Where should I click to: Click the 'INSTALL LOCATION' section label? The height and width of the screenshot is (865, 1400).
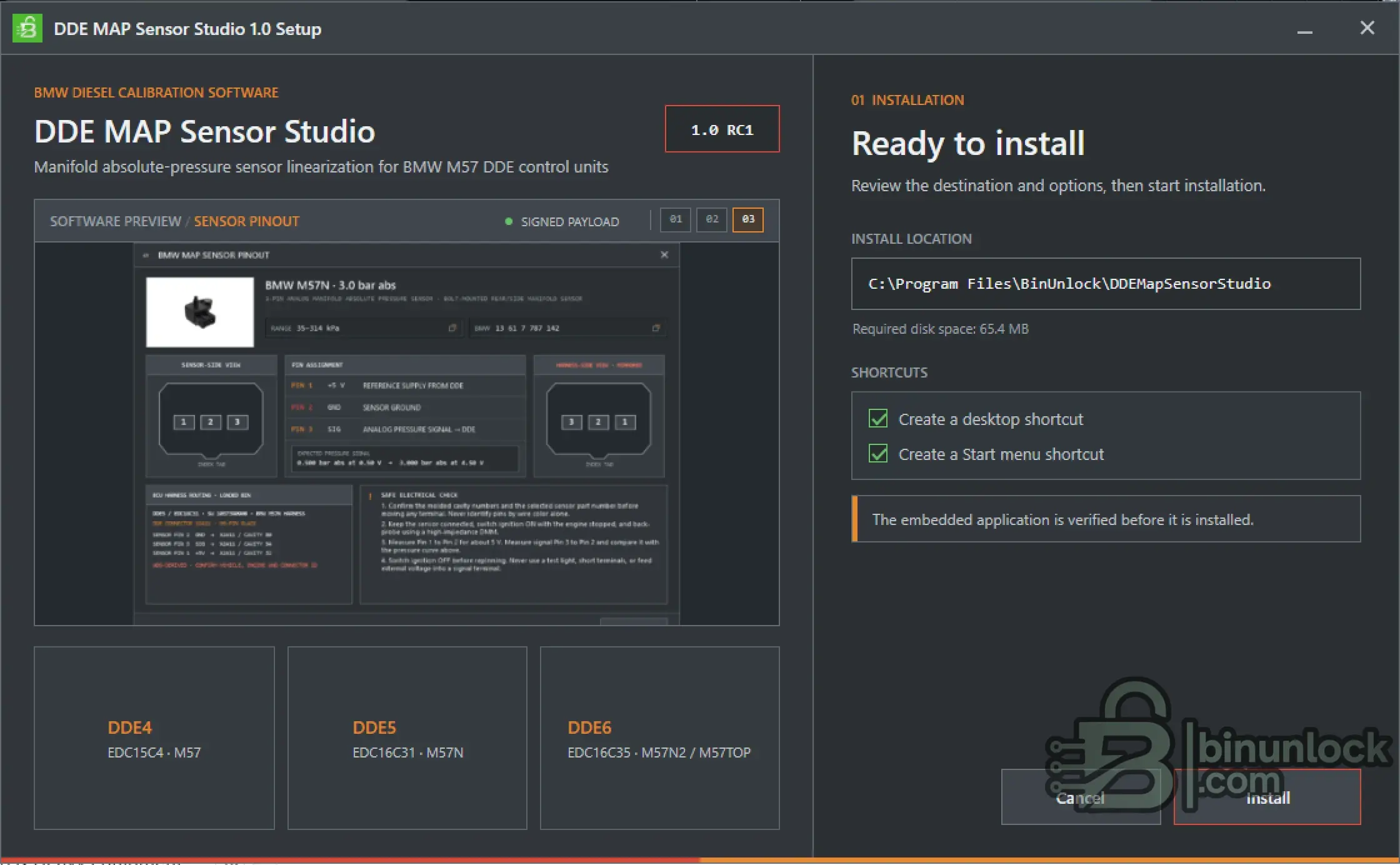pos(911,239)
